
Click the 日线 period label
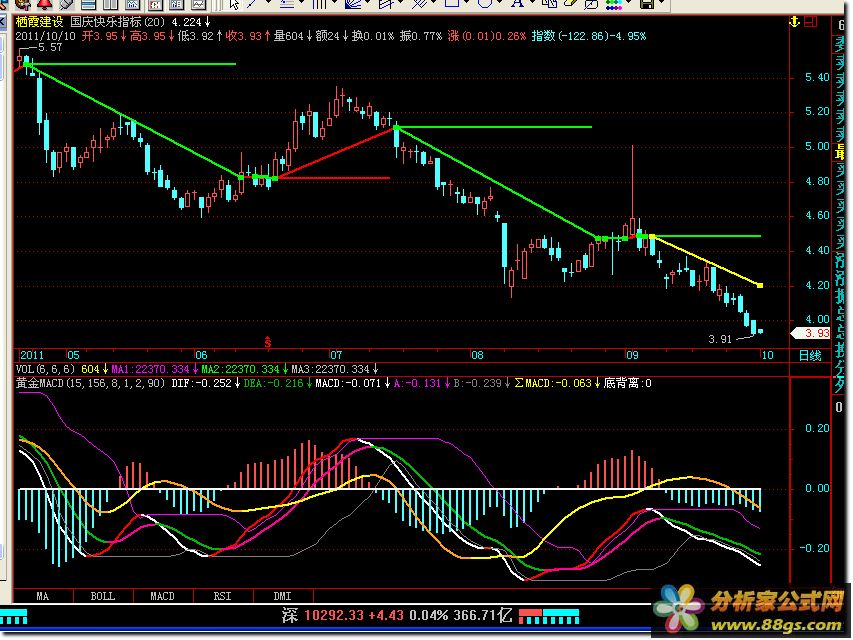pos(810,356)
